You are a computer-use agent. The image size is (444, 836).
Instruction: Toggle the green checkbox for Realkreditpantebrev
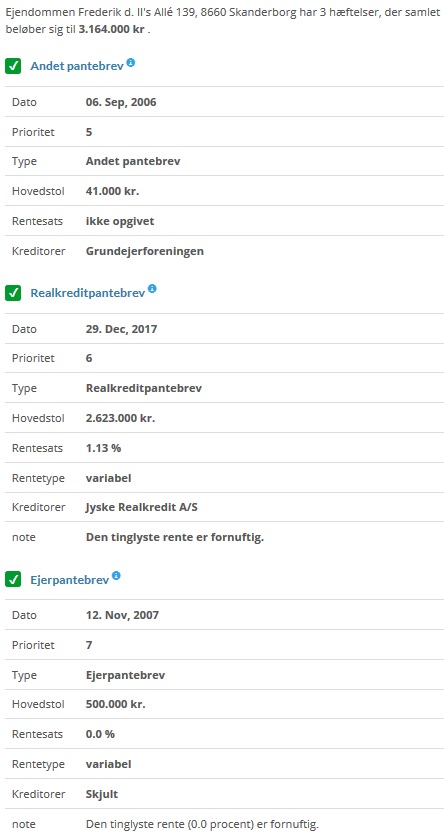click(13, 293)
